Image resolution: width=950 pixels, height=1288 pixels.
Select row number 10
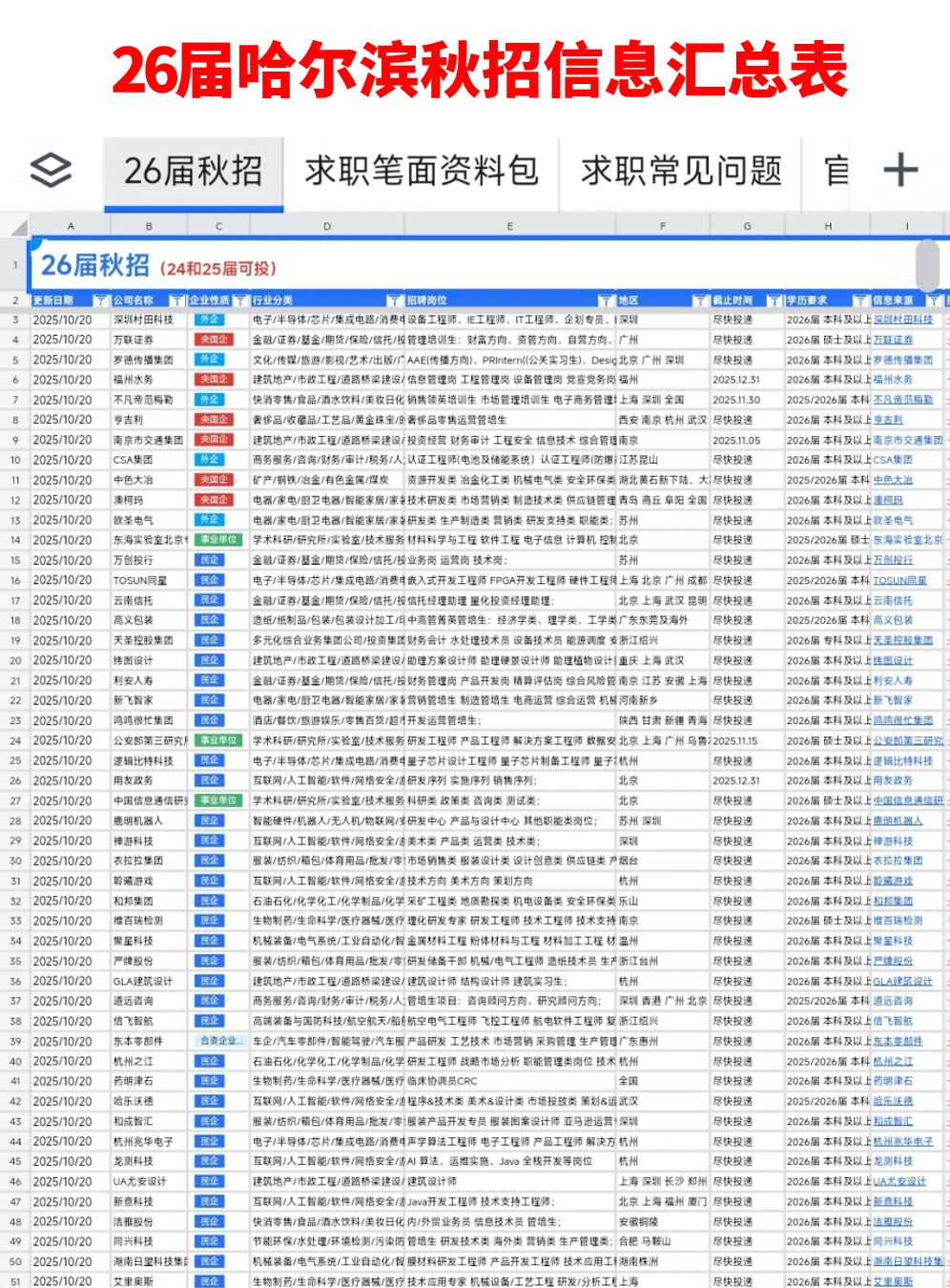coord(13,459)
